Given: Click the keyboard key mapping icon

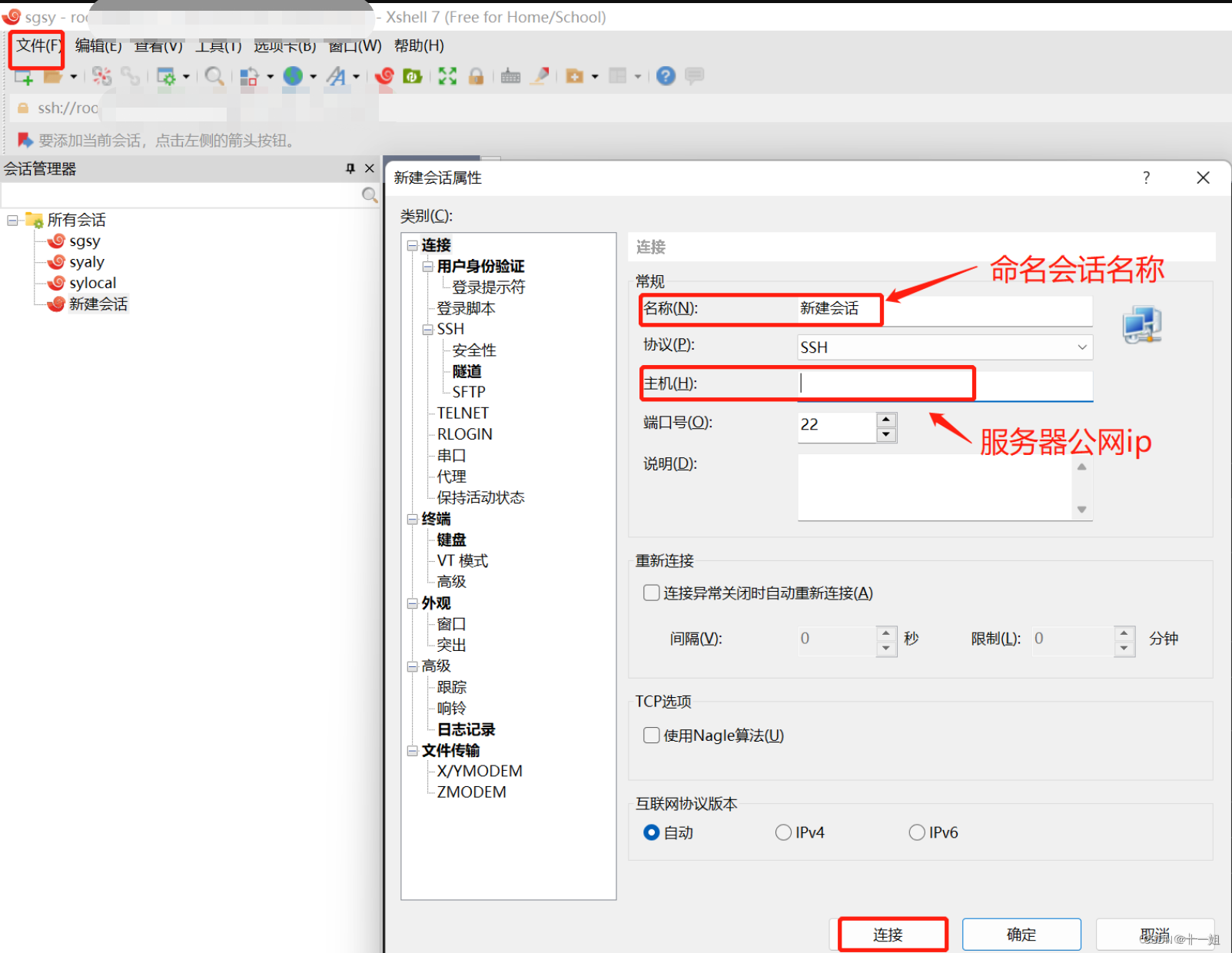Looking at the screenshot, I should coord(510,76).
